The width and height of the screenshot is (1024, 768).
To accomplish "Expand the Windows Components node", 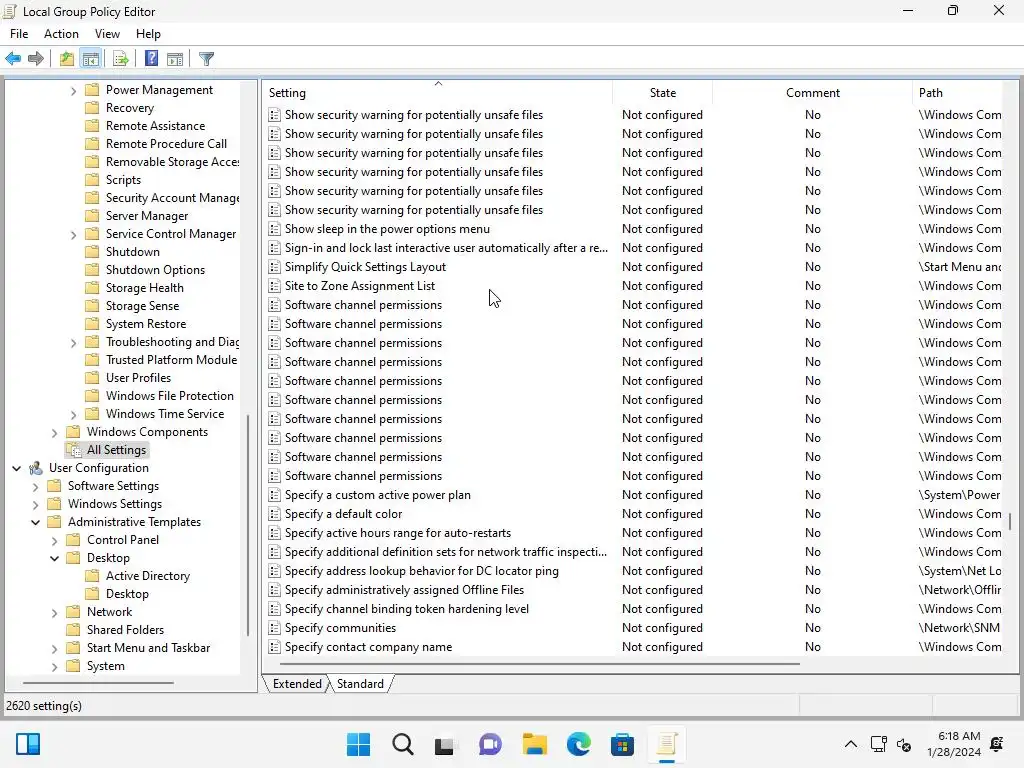I will point(55,432).
